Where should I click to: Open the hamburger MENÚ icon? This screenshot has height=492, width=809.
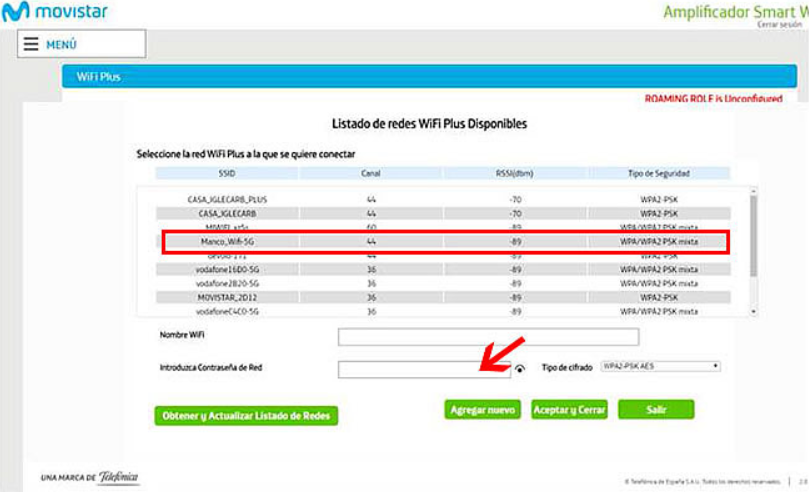(31, 44)
